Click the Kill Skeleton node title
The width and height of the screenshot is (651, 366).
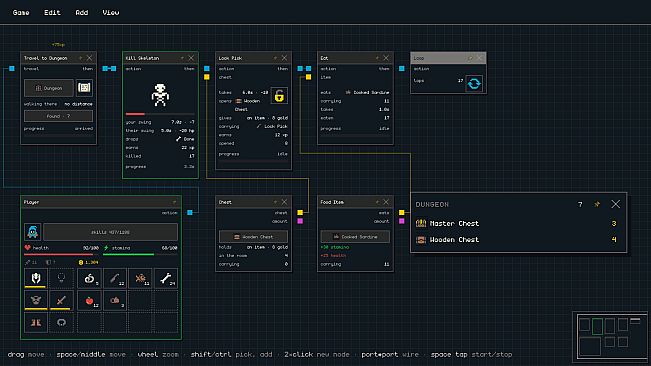pos(142,58)
